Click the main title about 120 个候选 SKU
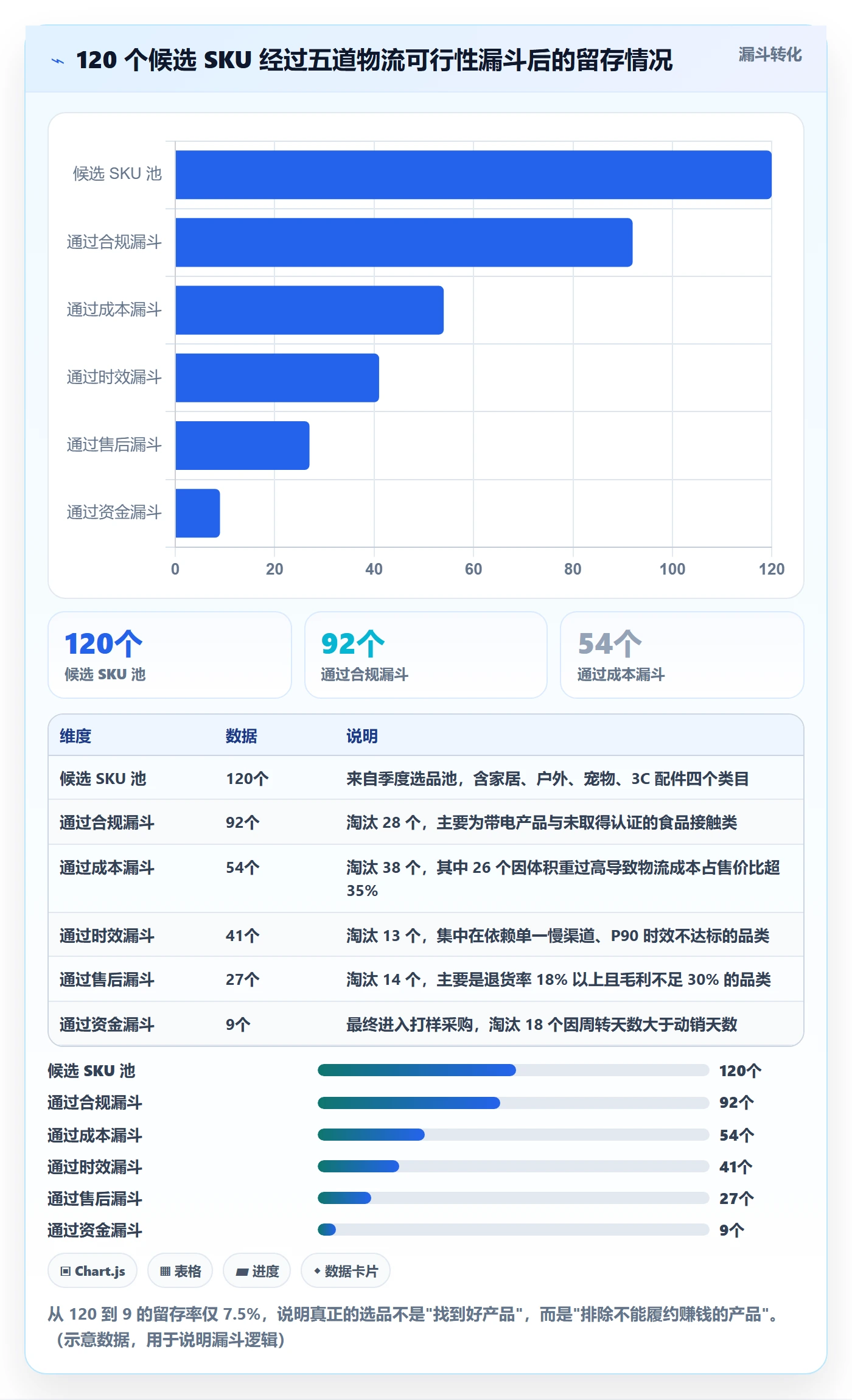The image size is (852, 1400). (374, 60)
